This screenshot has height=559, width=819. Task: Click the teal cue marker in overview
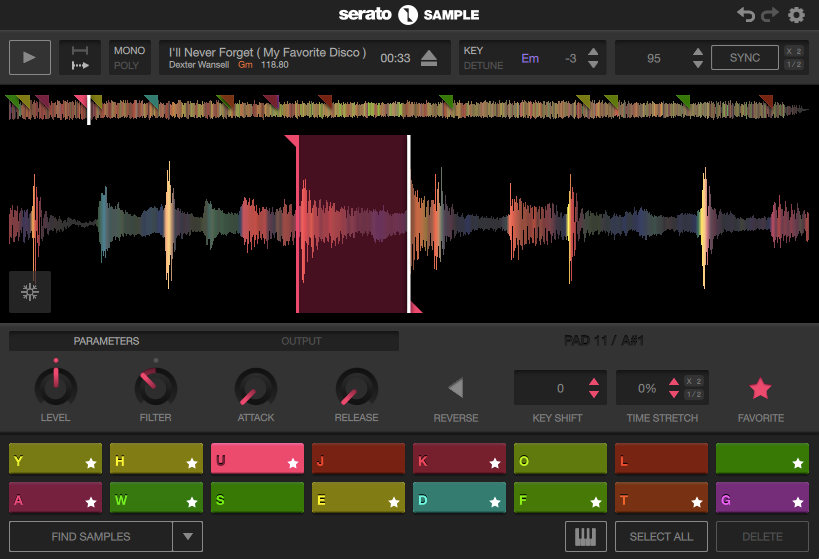pos(151,101)
